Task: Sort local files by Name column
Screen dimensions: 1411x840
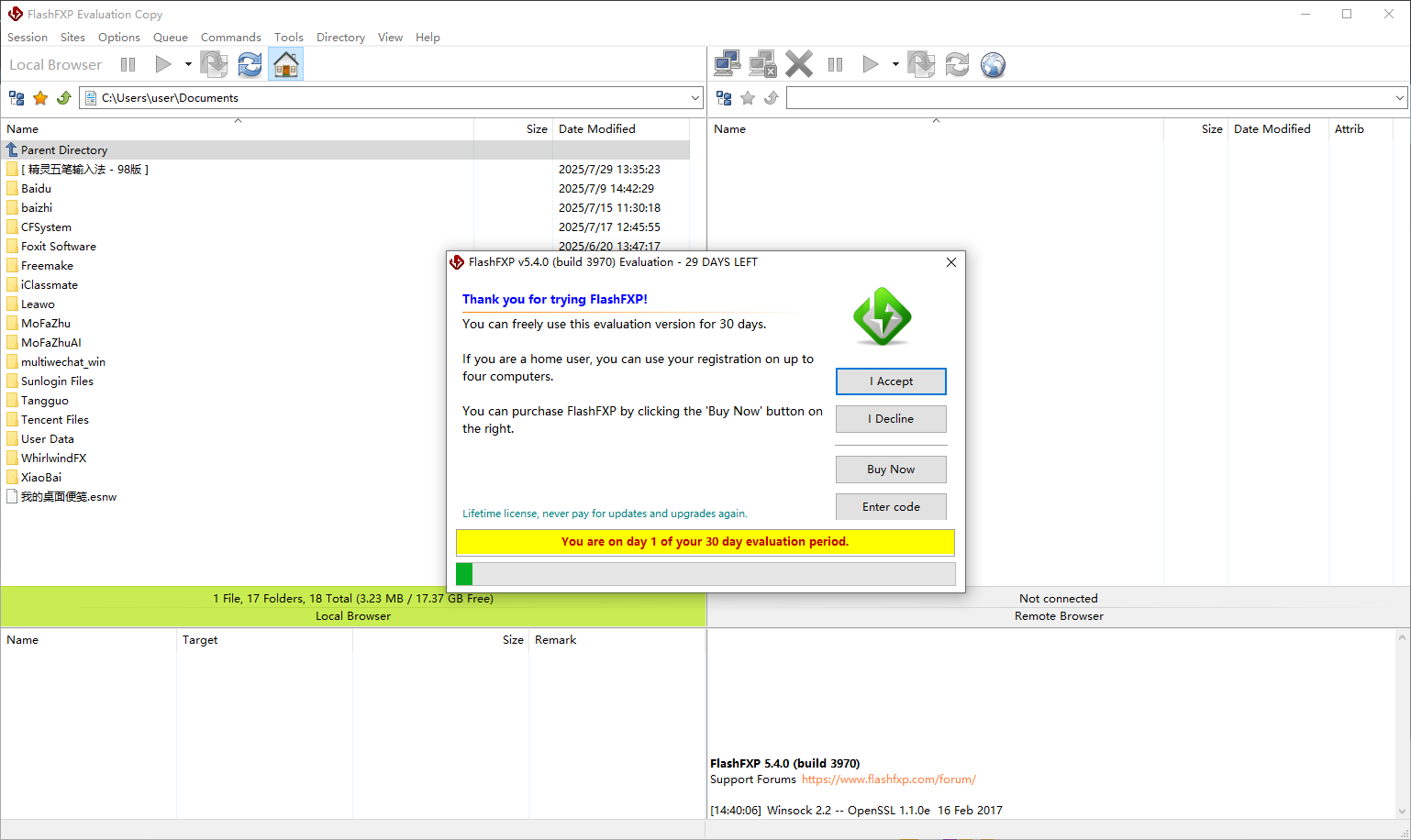Action: [x=238, y=129]
